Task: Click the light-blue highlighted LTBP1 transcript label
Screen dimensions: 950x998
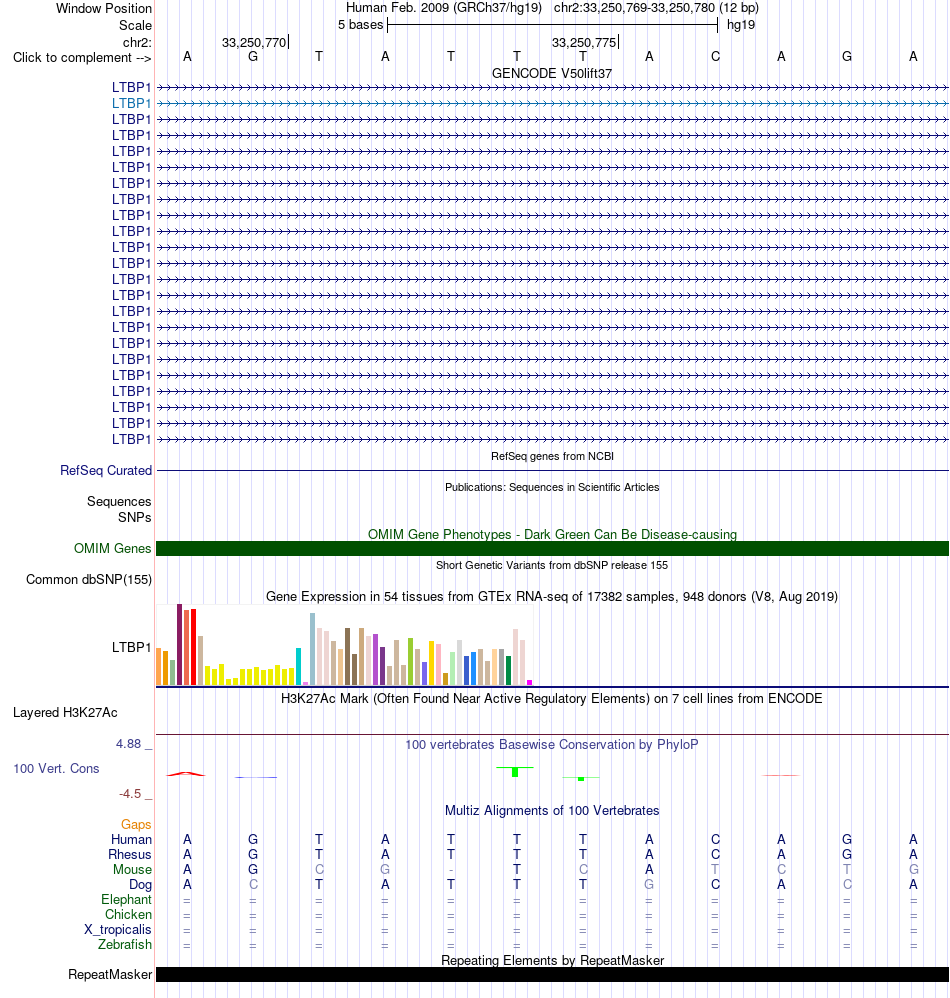Action: 132,103
